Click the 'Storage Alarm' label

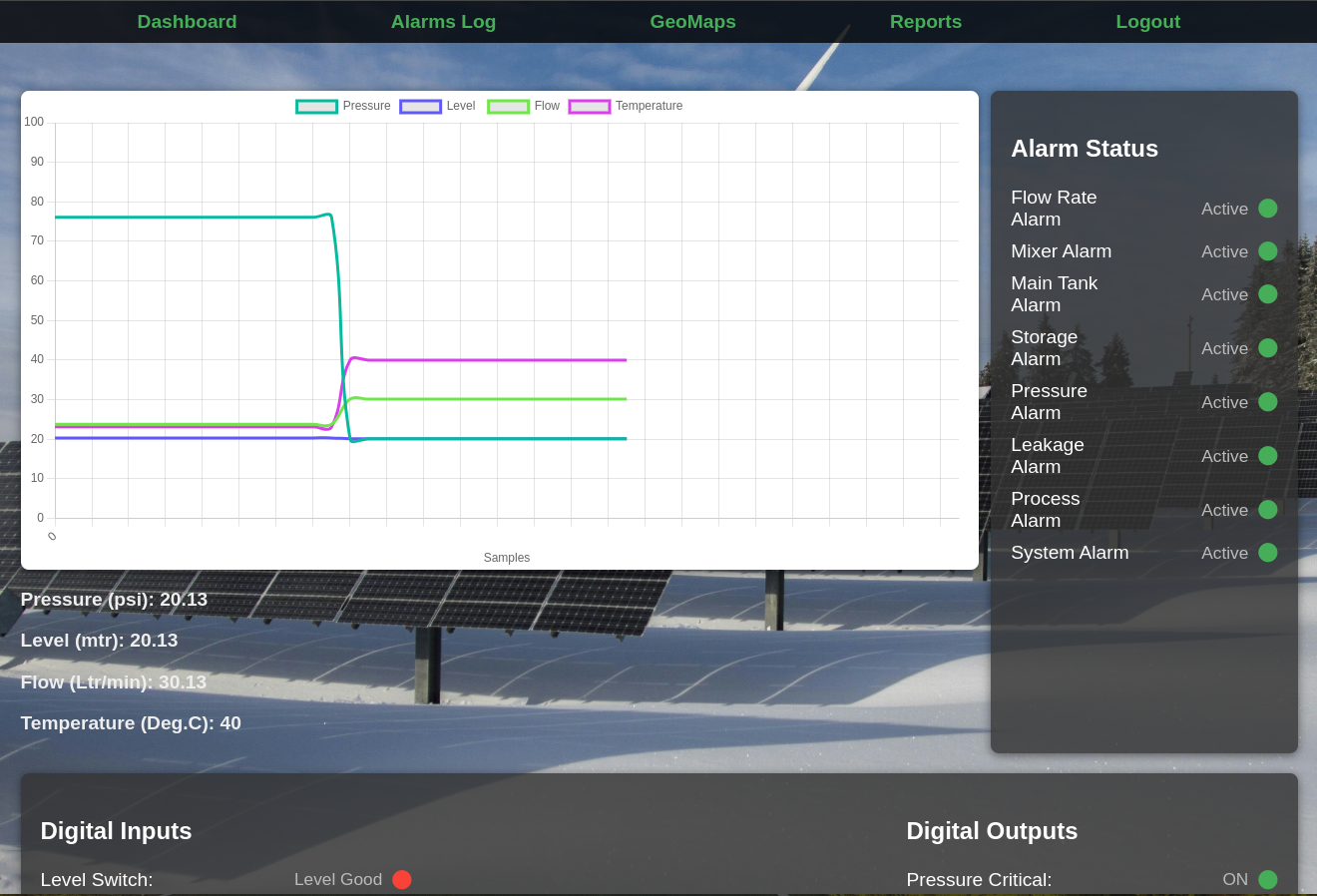tap(1044, 348)
